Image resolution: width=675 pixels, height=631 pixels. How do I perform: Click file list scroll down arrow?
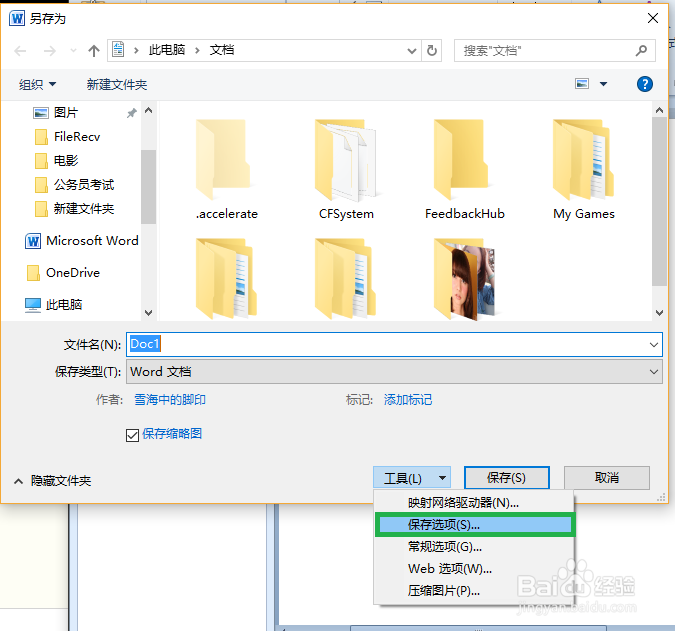pos(659,312)
